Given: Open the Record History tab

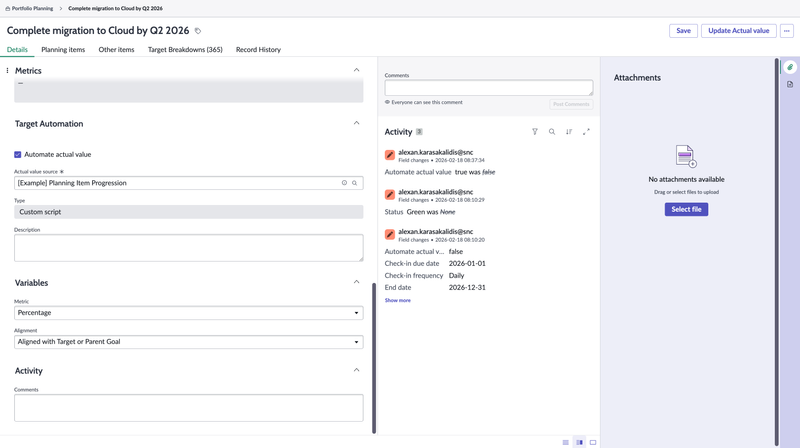Looking at the screenshot, I should (x=258, y=50).
